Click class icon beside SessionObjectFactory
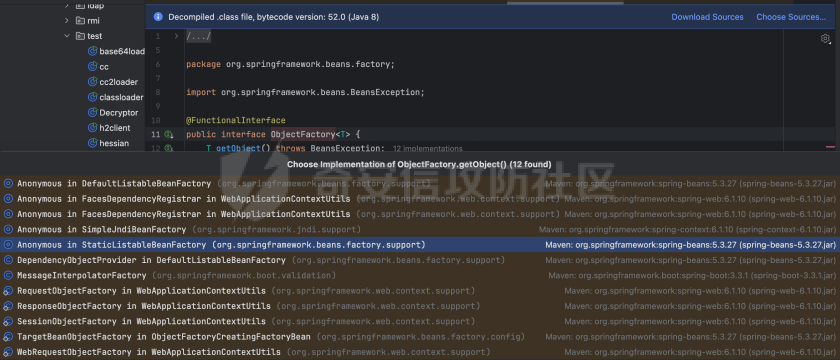 [8, 321]
